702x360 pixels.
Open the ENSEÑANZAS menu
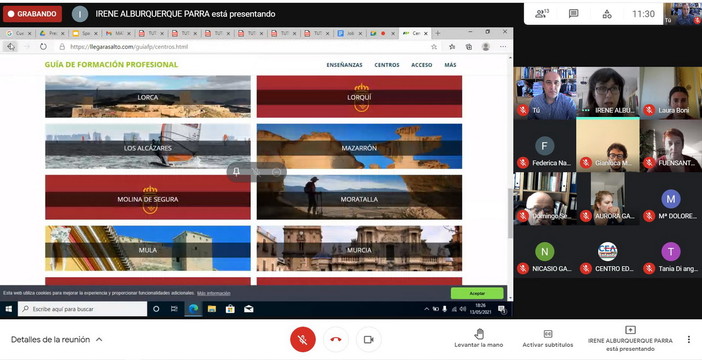(344, 65)
